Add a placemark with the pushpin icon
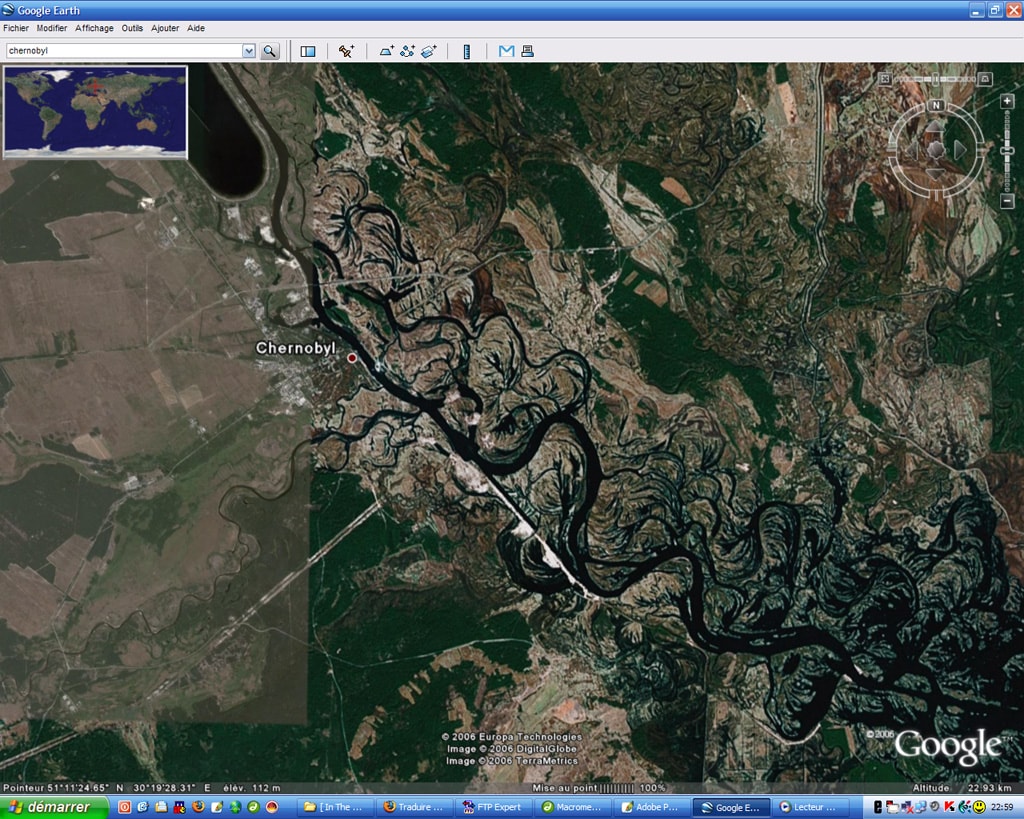1024x819 pixels. (x=346, y=51)
